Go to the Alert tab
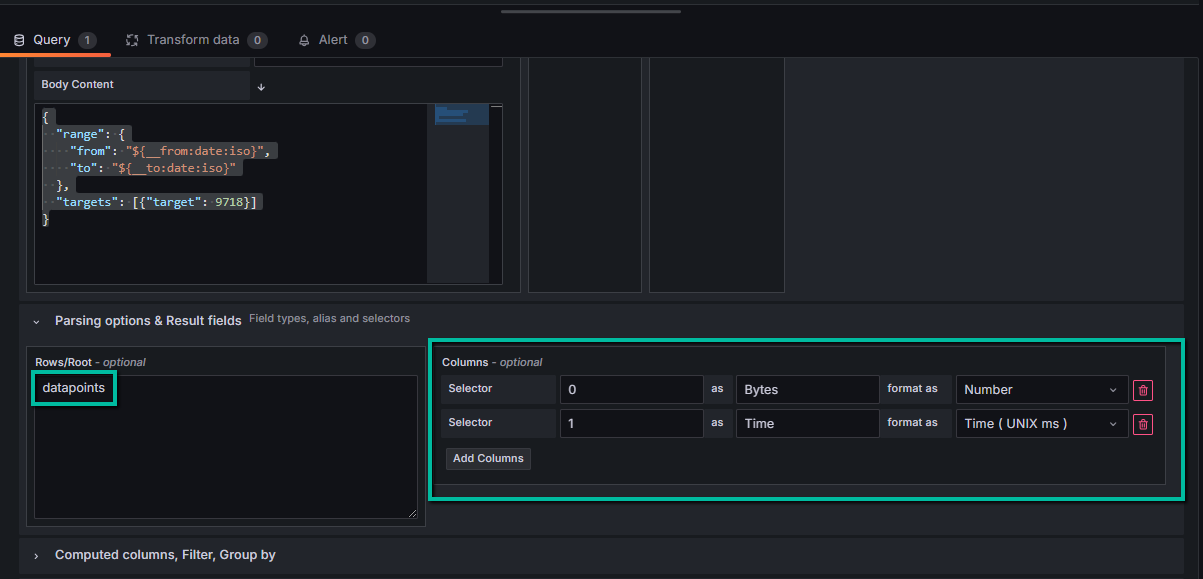This screenshot has width=1203, height=579. coord(335,40)
